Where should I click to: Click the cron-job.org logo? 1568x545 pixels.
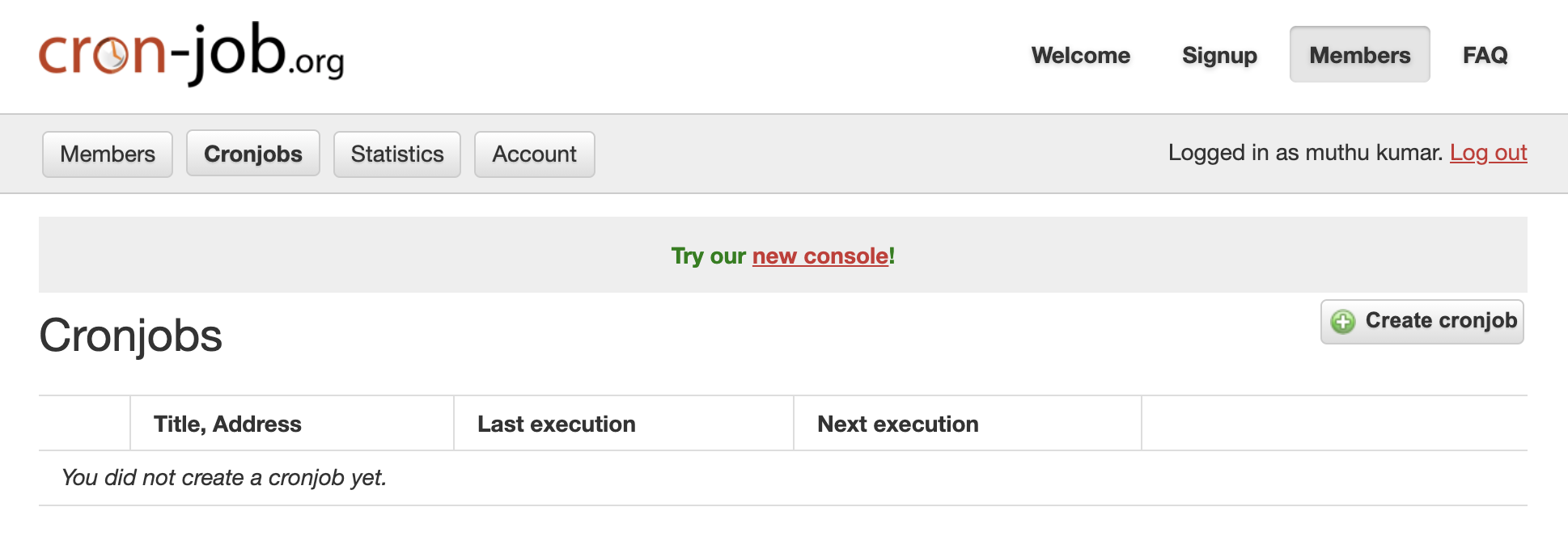point(191,53)
